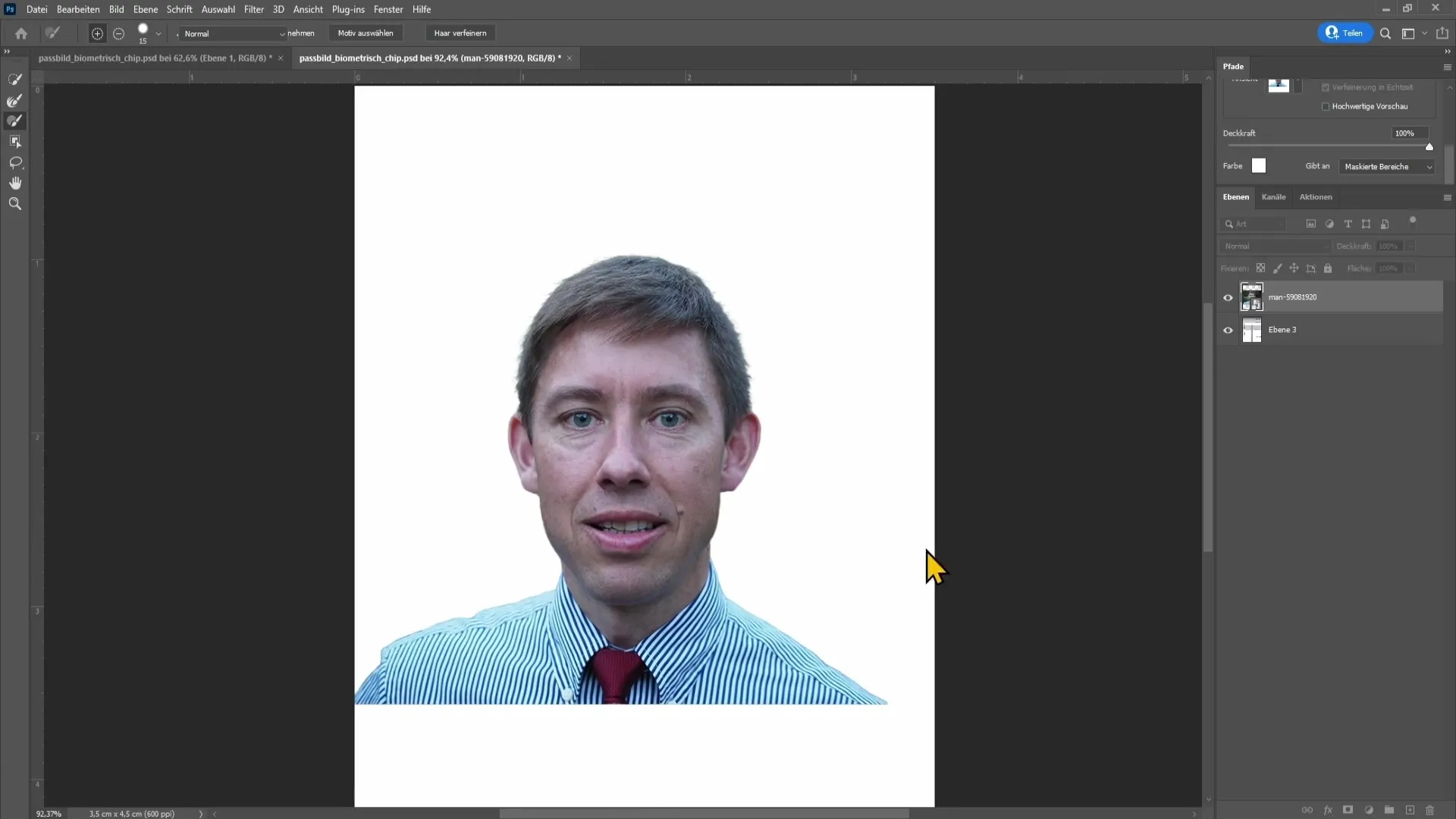This screenshot has height=819, width=1456.
Task: Select the Object Selection tool
Action: point(14,142)
